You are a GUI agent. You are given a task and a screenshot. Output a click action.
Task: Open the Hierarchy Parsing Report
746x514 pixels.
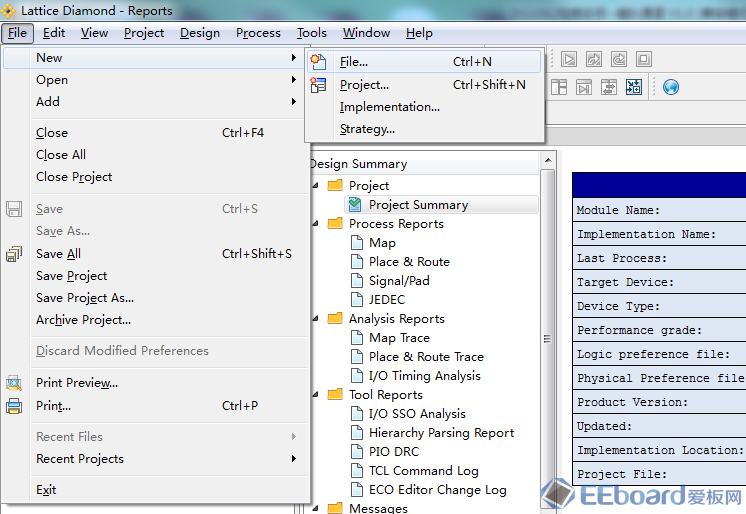pos(442,433)
